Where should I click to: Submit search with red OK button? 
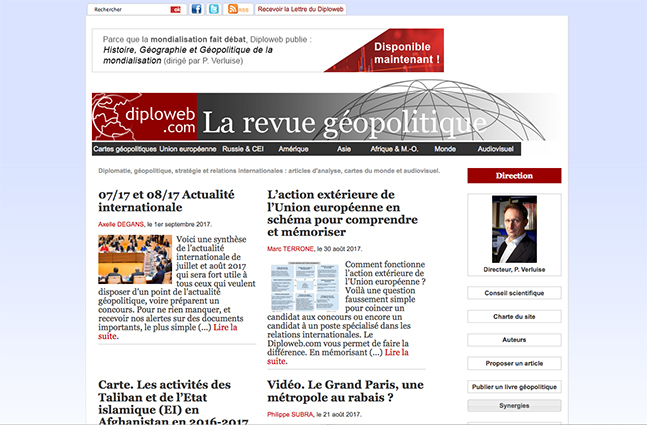click(176, 9)
